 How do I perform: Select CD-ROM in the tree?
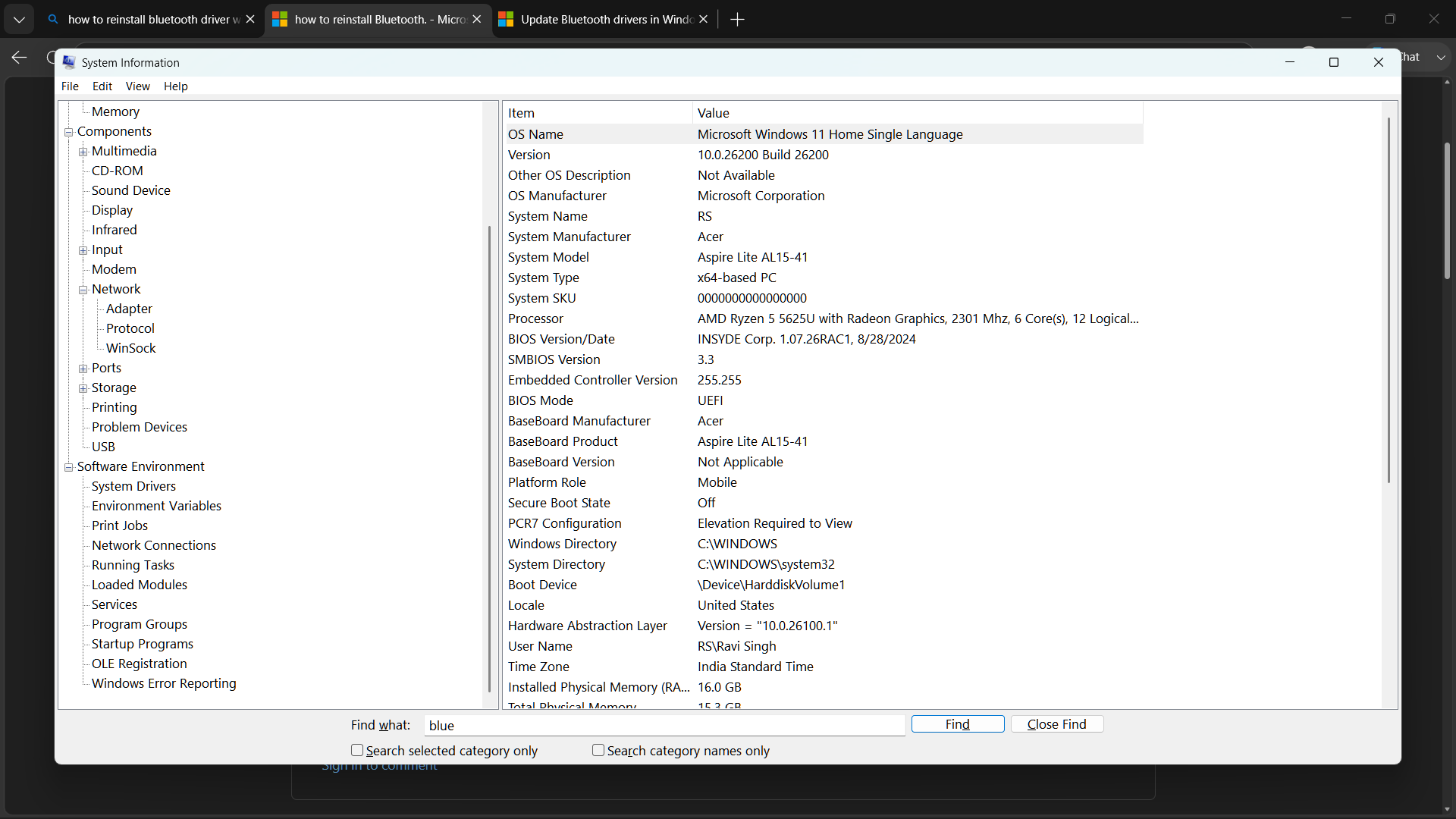(118, 171)
